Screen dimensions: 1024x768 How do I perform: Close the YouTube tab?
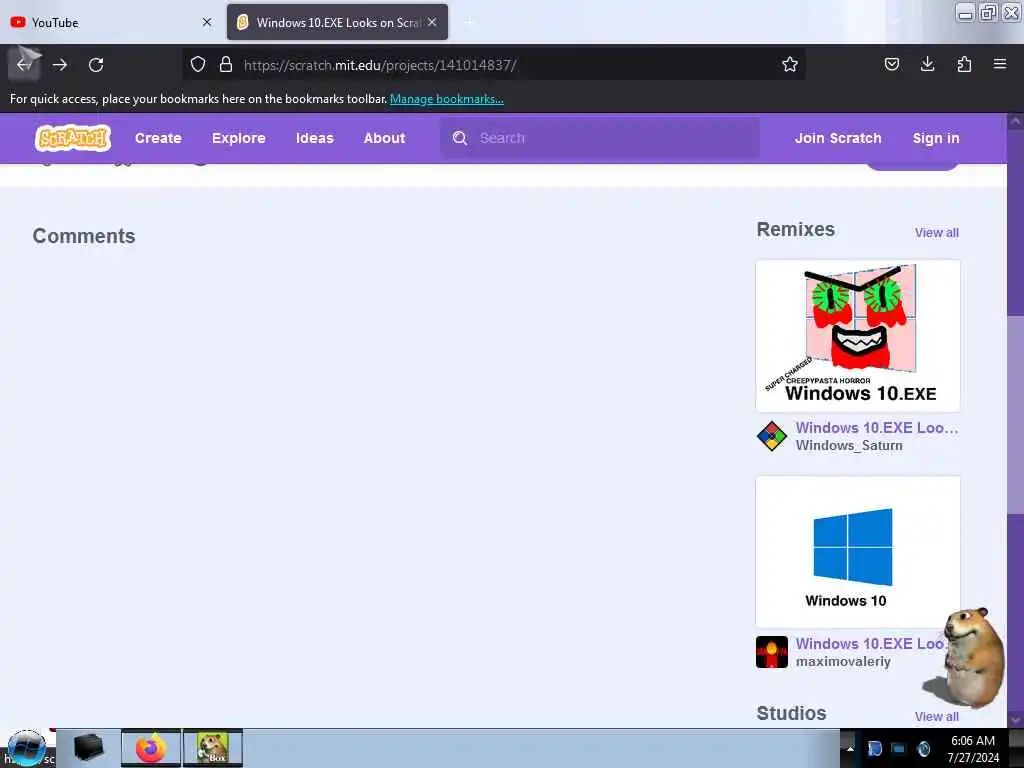click(207, 22)
